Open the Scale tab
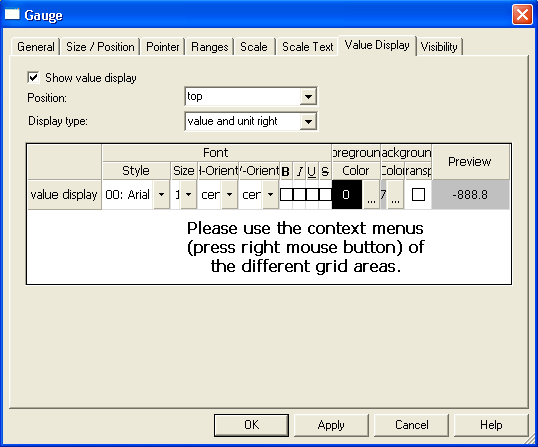Image resolution: width=538 pixels, height=447 pixels. point(254,47)
